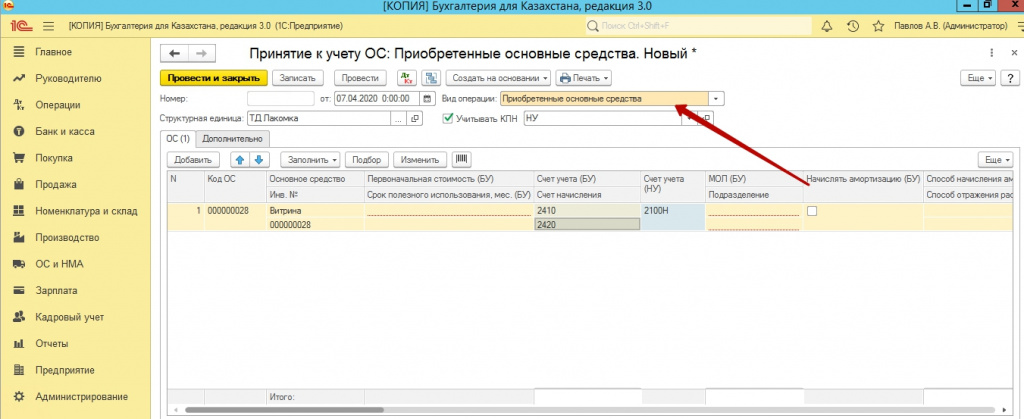1024x419 pixels.
Task: Click user name Павлов А.В. (Администратор)
Action: click(x=953, y=27)
